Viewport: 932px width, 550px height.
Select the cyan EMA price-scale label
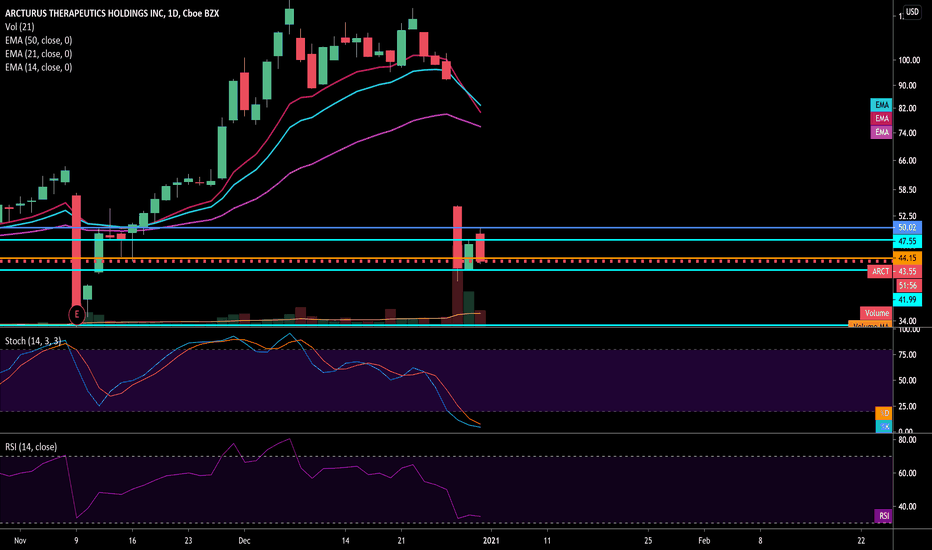[881, 105]
